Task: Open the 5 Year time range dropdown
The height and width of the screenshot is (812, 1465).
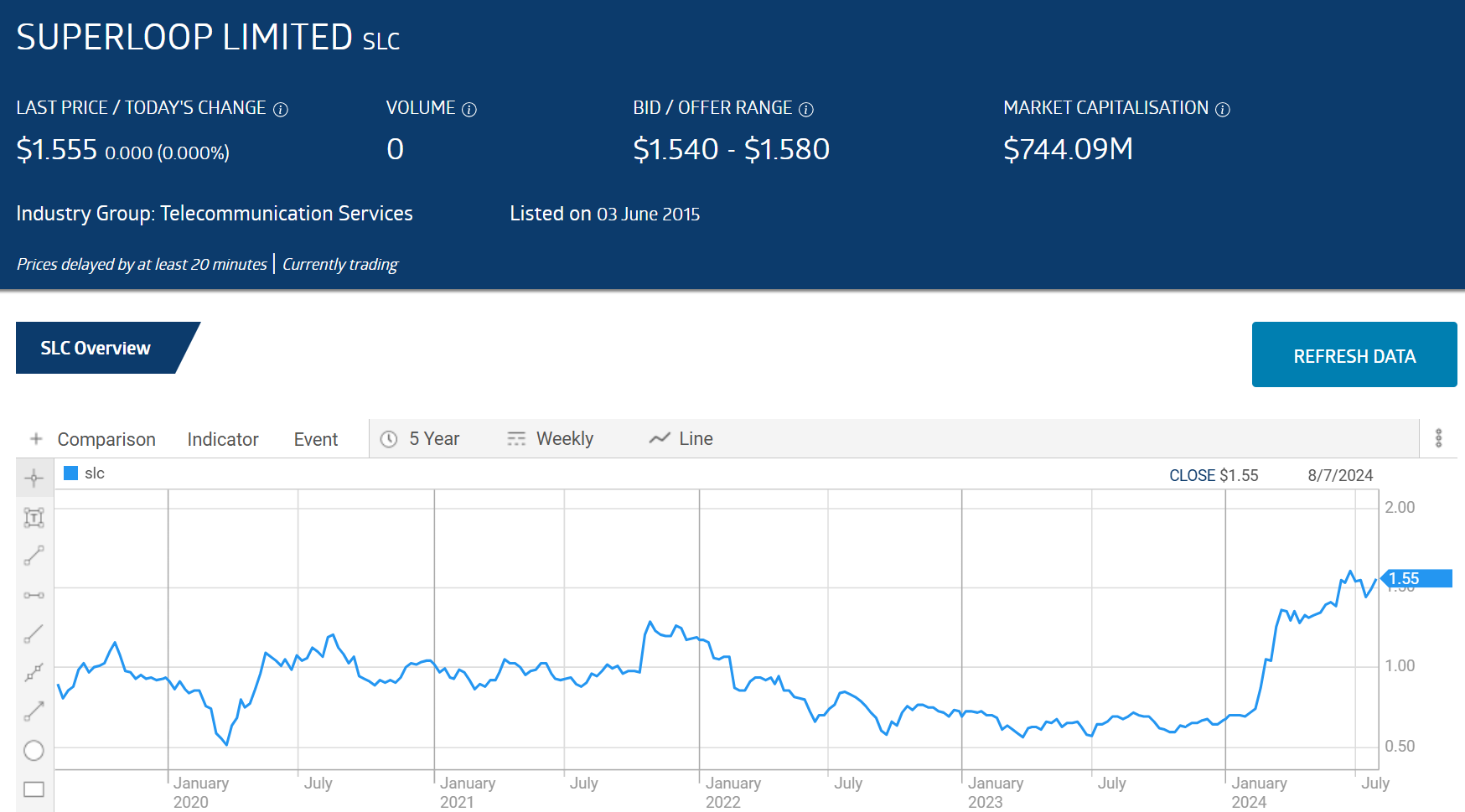Action: pyautogui.click(x=421, y=439)
